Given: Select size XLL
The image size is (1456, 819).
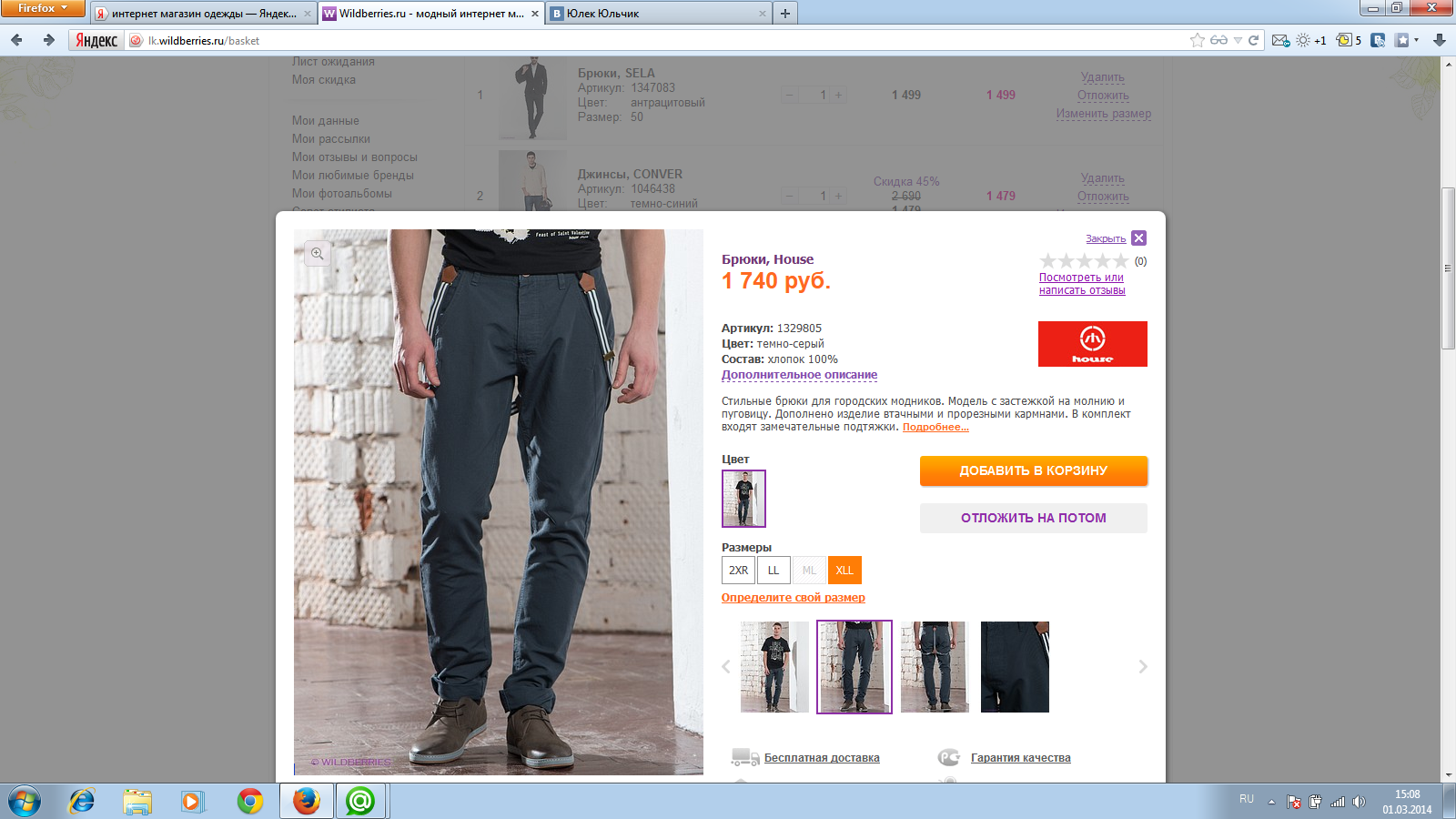Looking at the screenshot, I should click(x=844, y=571).
